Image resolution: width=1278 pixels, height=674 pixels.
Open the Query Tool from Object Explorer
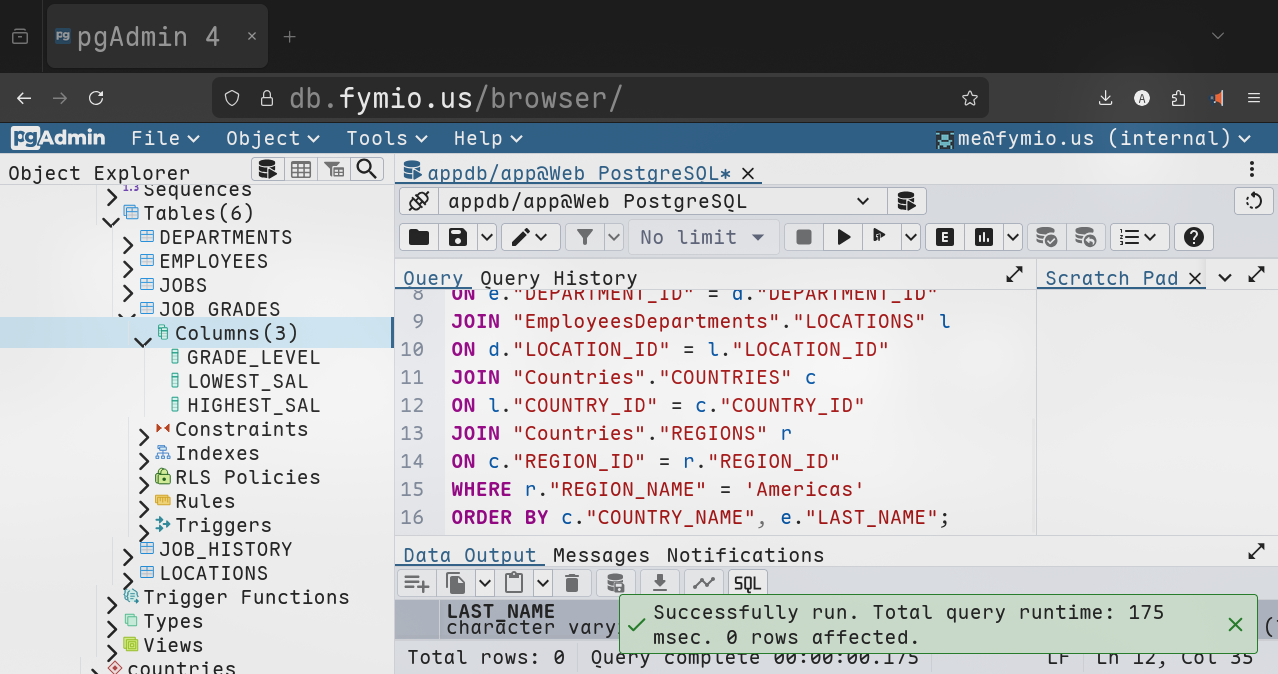[x=266, y=169]
